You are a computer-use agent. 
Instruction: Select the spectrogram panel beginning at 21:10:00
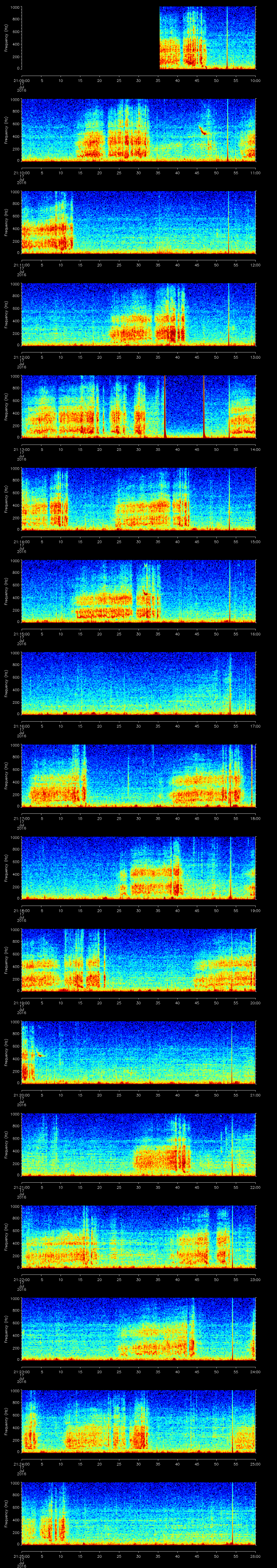[x=138, y=130]
